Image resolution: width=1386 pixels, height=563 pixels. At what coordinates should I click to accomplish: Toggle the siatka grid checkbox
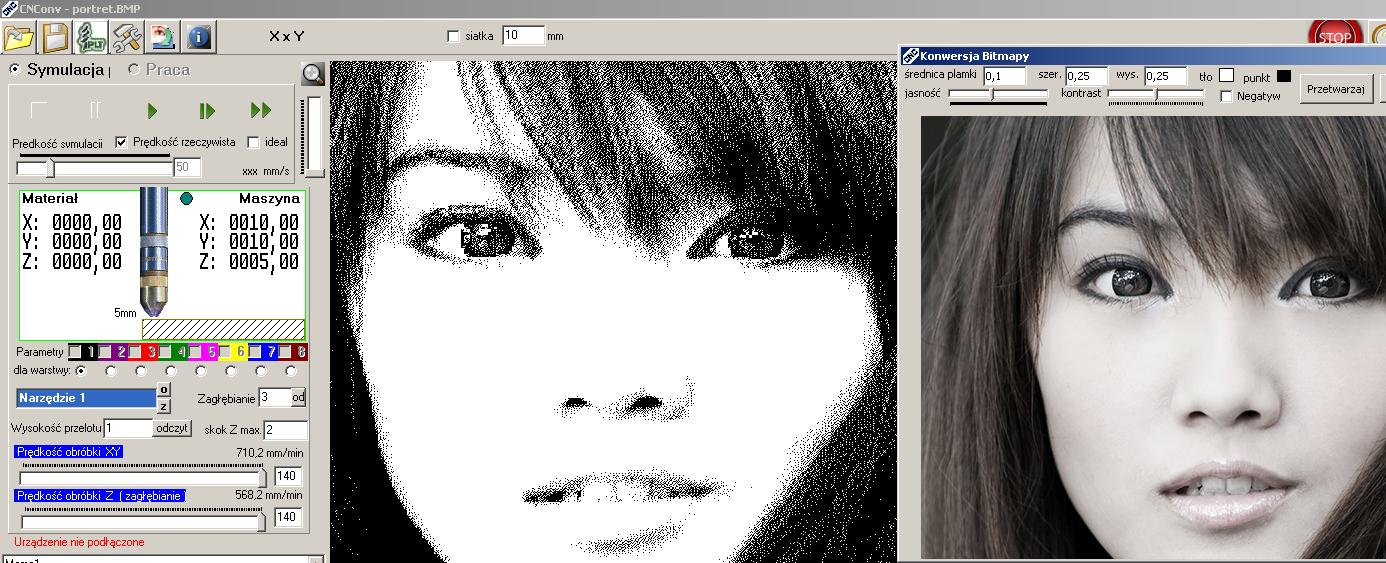(x=453, y=36)
